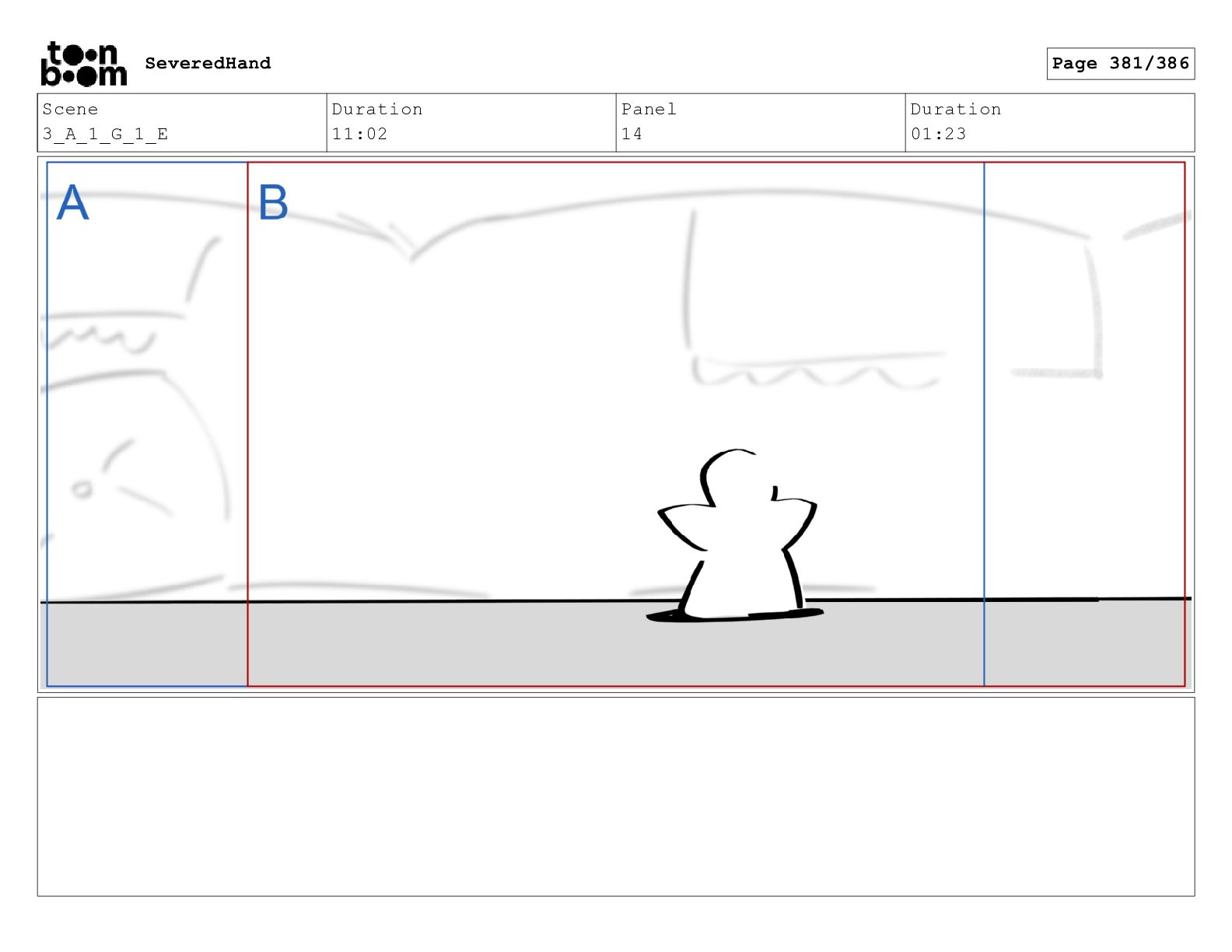Viewport: 1232px width, 952px height.
Task: Click the SeveredHand project title
Action: pyautogui.click(x=208, y=63)
